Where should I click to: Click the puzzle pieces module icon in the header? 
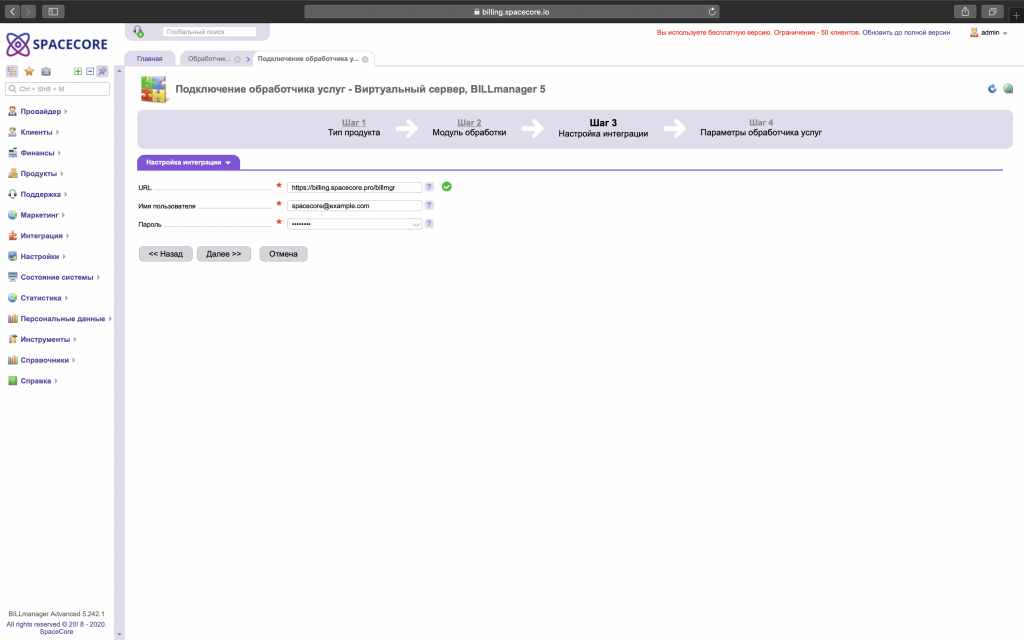point(154,89)
